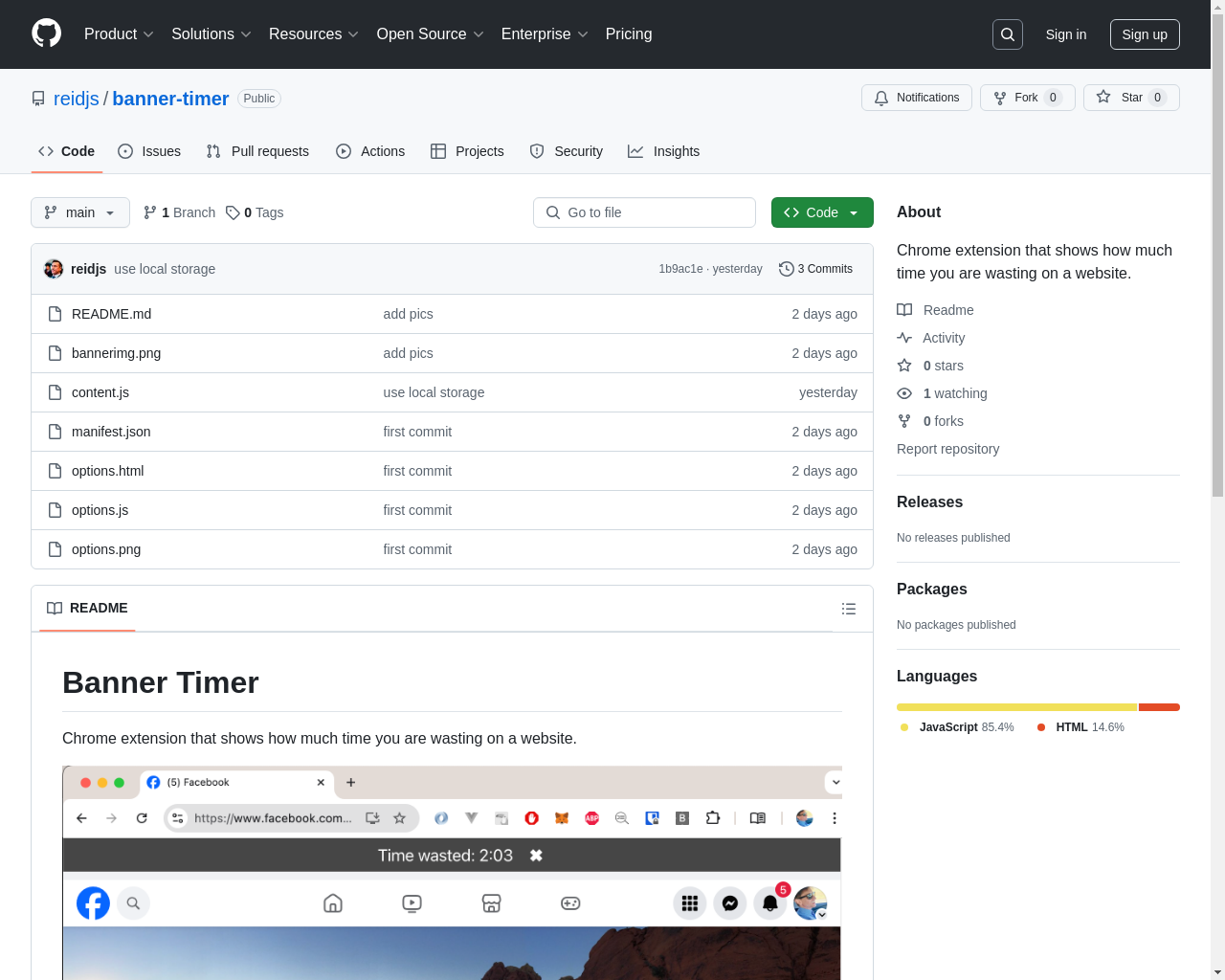Star the banner-timer repository
Viewport: 1225px width, 980px height.
tap(1131, 98)
